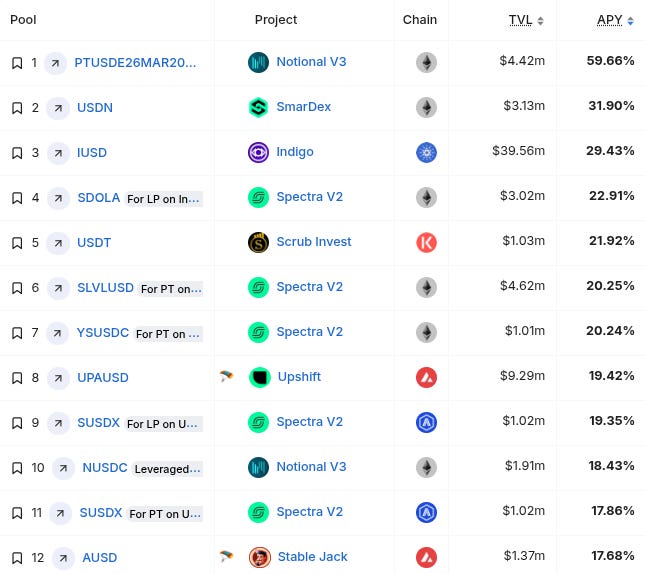Click the SmarDex logo icon
645x574 pixels.
coord(258,107)
